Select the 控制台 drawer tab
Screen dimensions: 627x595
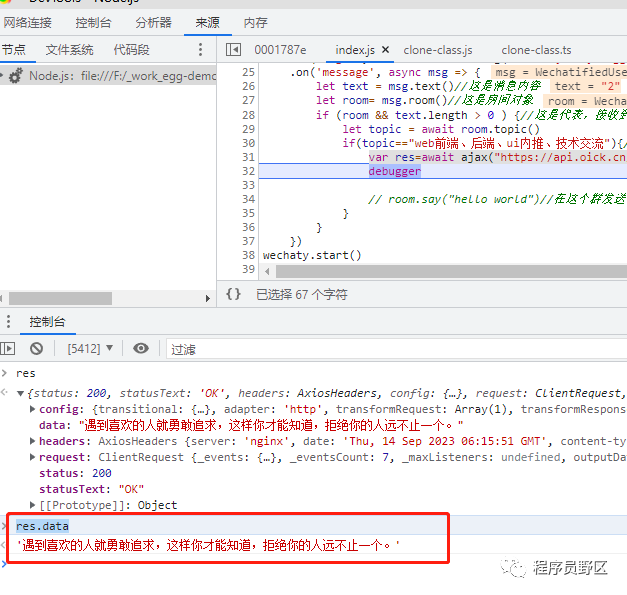coord(47,321)
